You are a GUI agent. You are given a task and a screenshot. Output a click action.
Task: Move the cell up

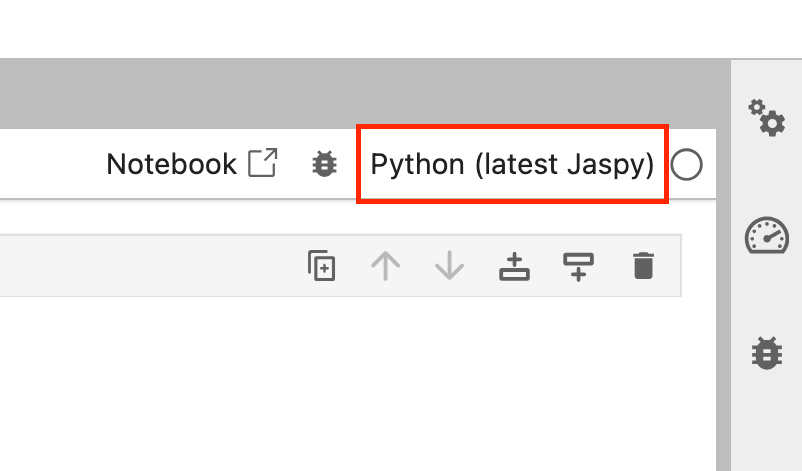pyautogui.click(x=385, y=266)
